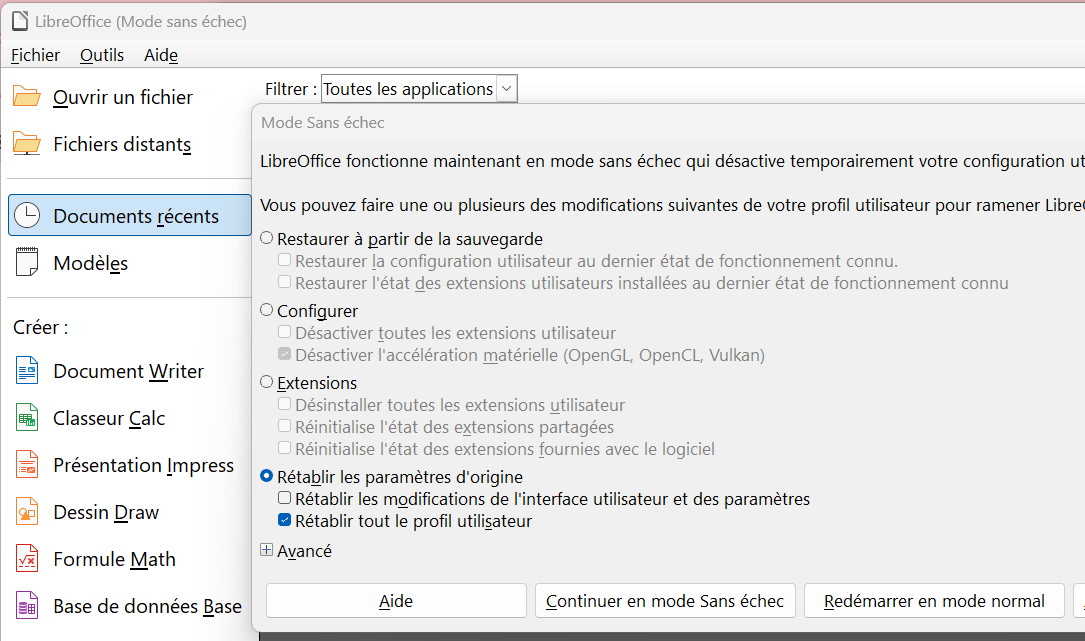1085x641 pixels.
Task: Click the Aide button in dialog
Action: (x=396, y=601)
